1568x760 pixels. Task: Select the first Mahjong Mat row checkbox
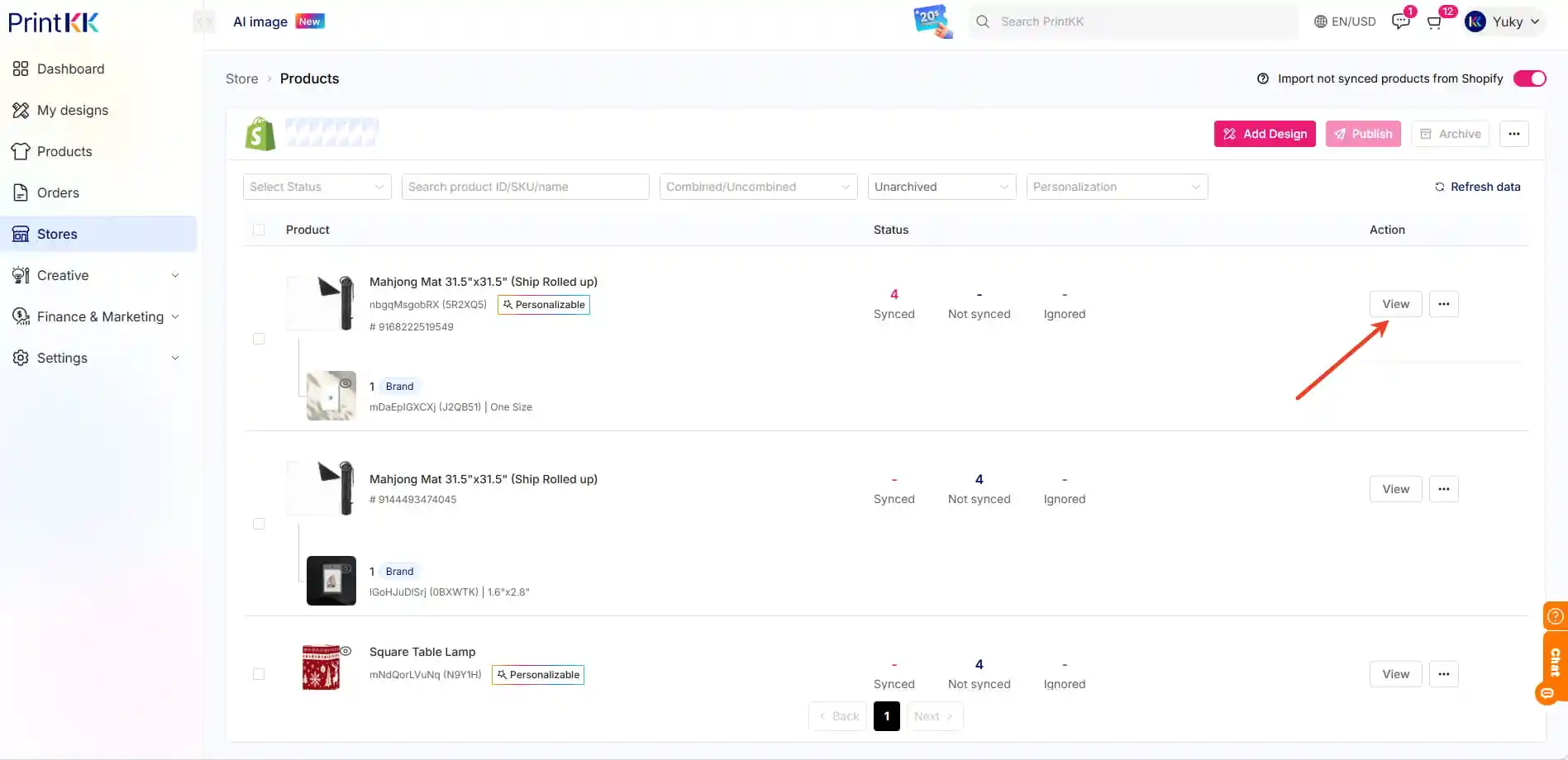tap(259, 339)
